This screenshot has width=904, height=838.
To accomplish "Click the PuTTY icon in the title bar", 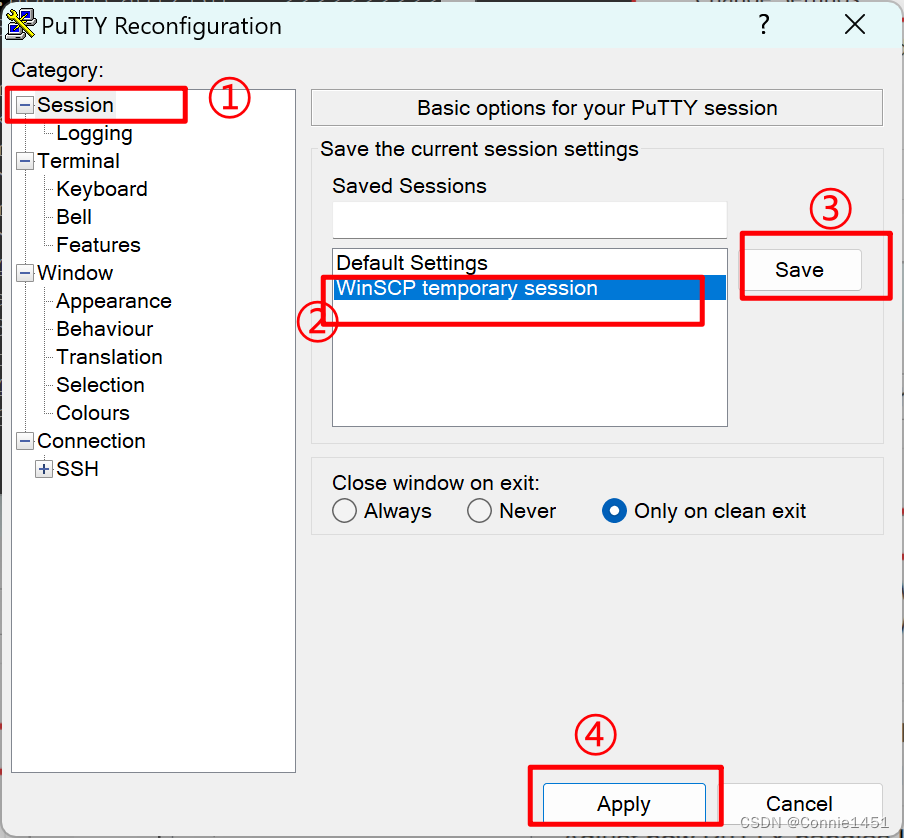I will click(21, 25).
